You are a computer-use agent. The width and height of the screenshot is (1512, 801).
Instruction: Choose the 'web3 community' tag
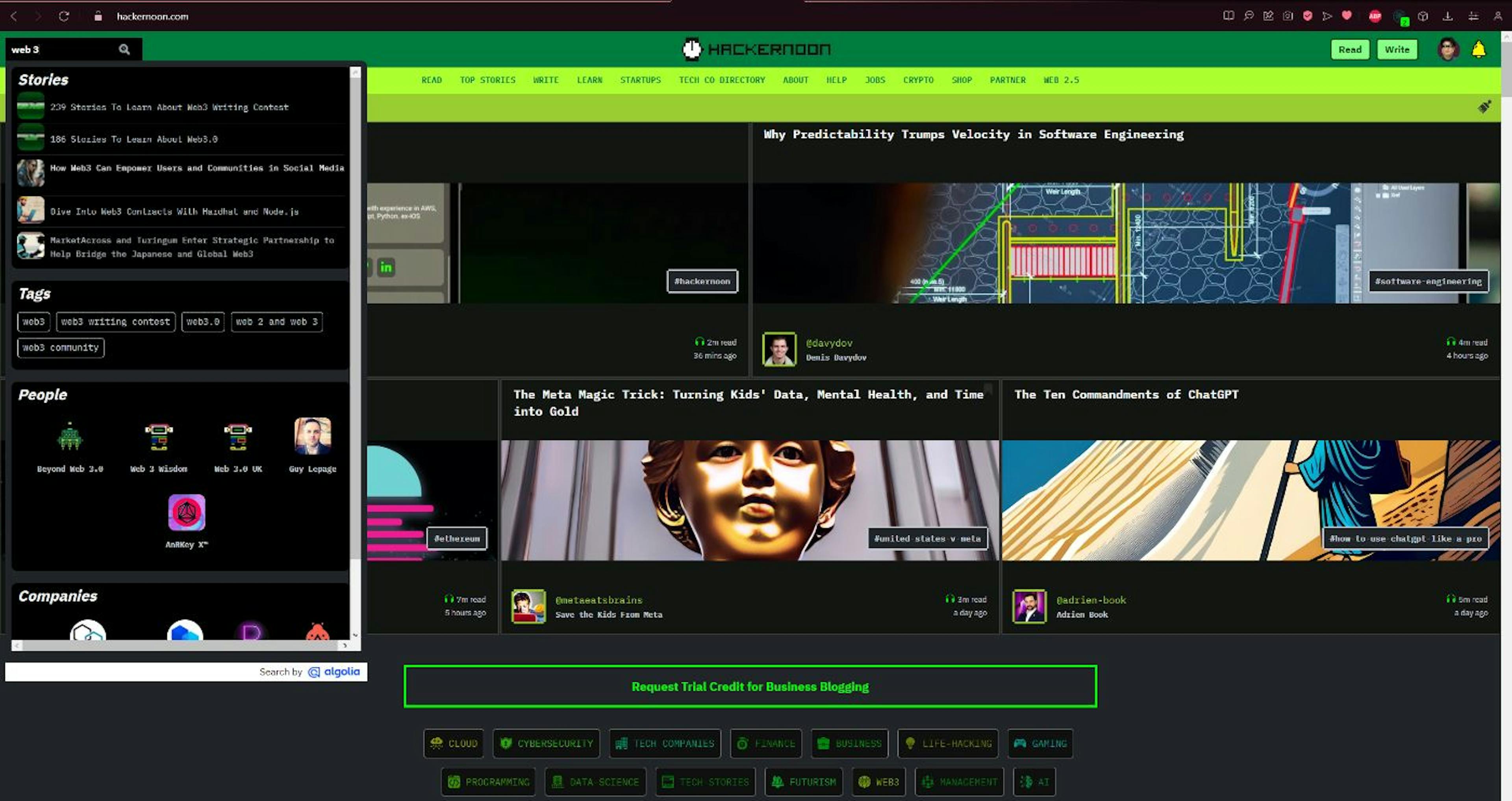click(61, 348)
